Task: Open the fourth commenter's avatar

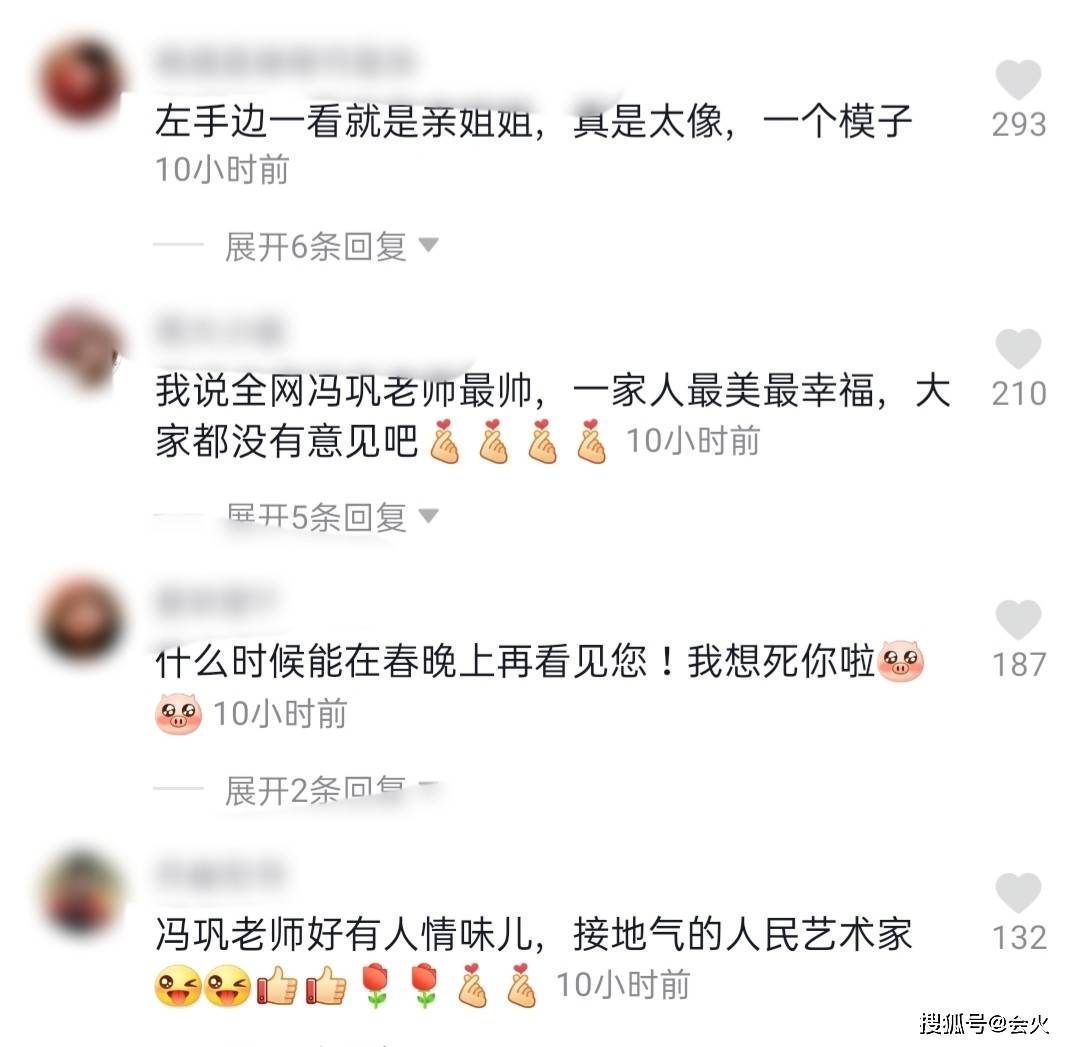Action: [82, 894]
